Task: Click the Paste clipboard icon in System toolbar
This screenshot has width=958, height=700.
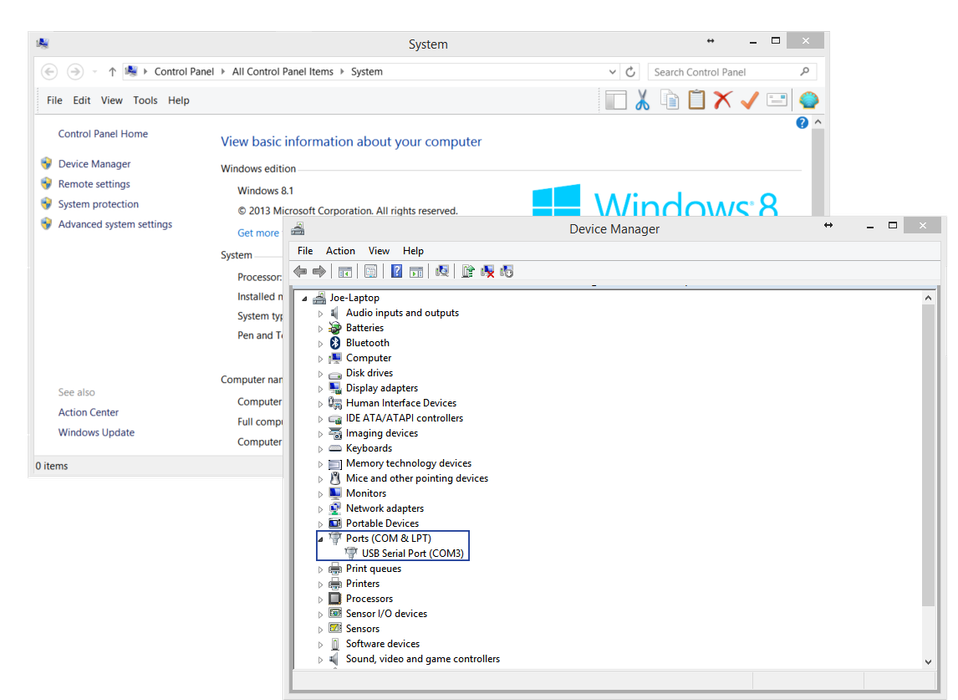Action: [697, 100]
